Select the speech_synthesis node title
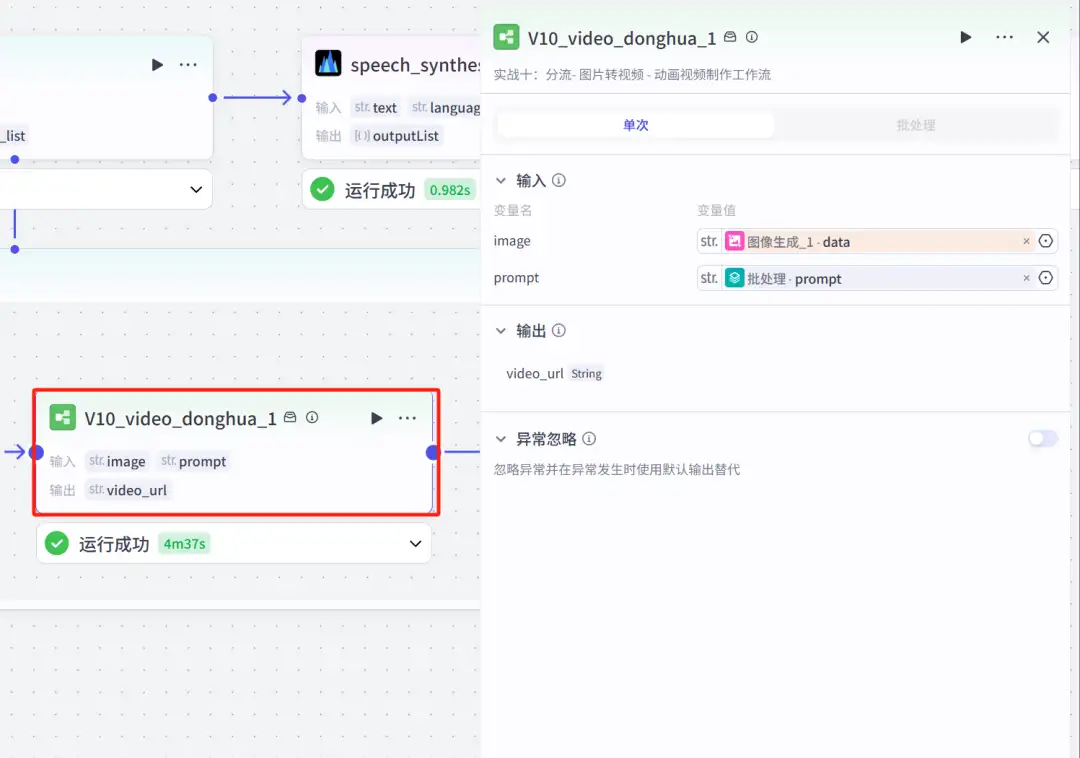The image size is (1080, 758). click(415, 65)
